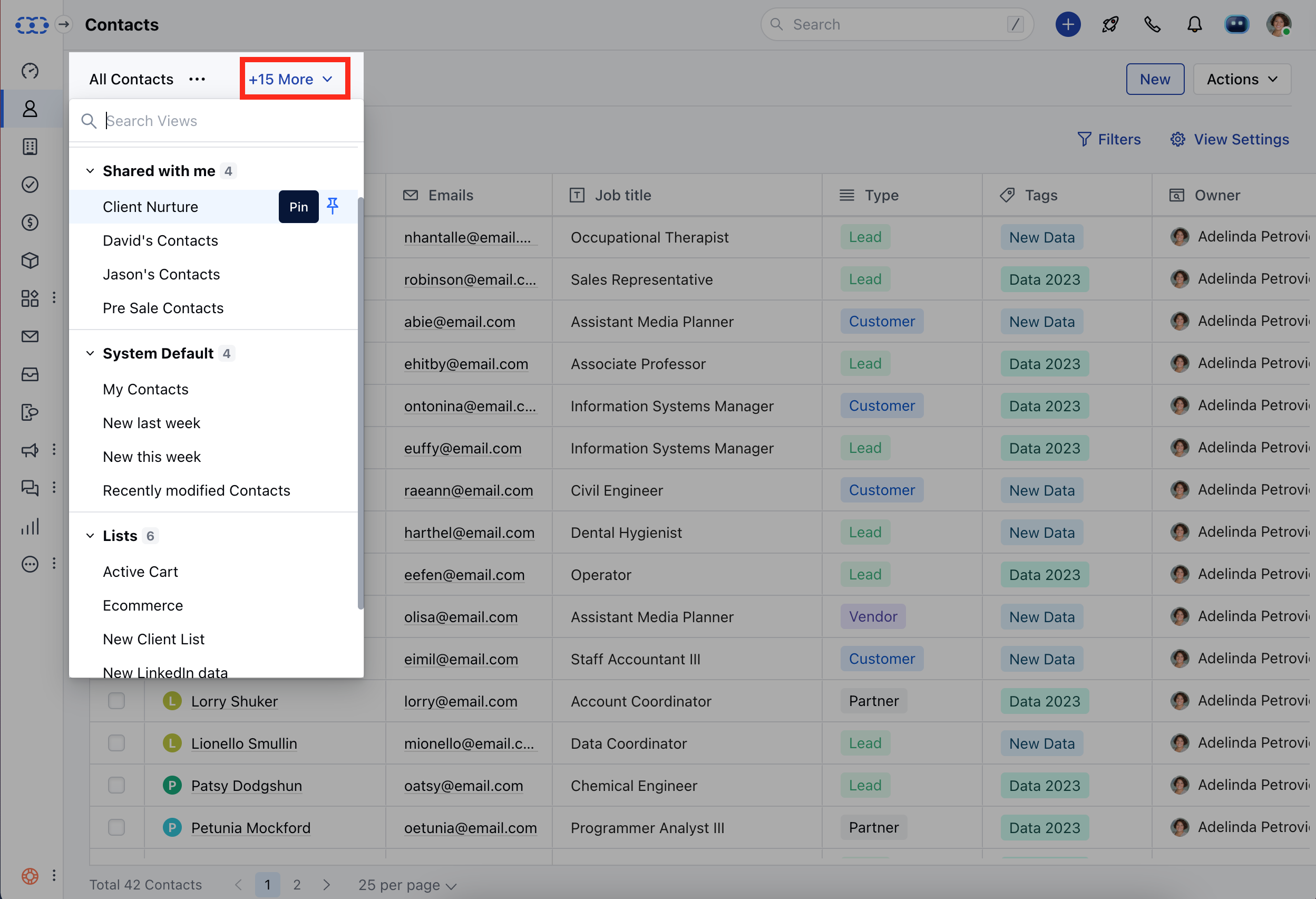1316x899 pixels.
Task: Open the marketing megaphone icon in sidebar
Action: click(30, 450)
